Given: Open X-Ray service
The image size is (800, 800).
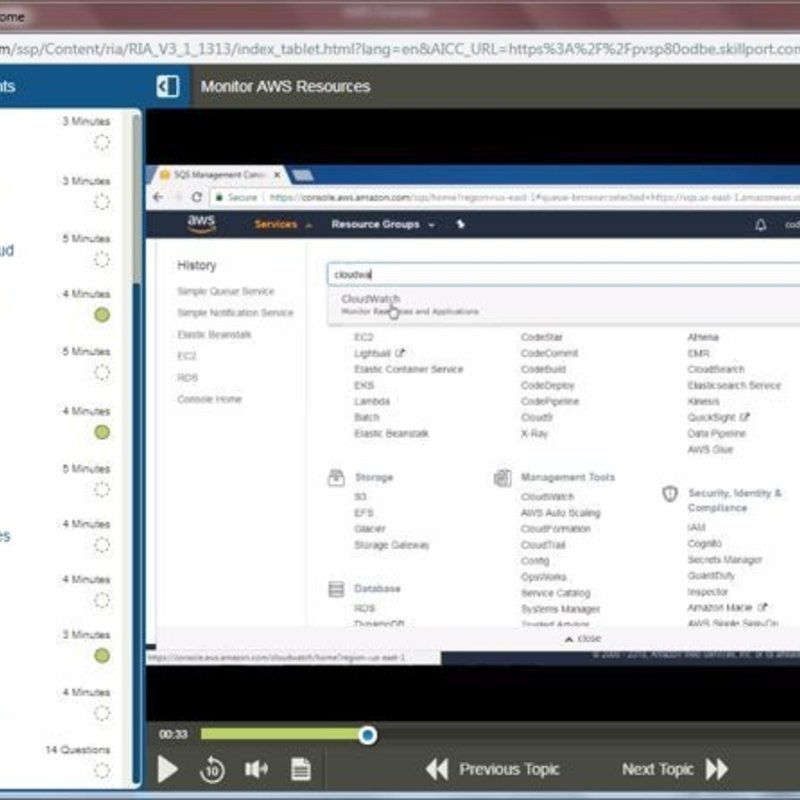Looking at the screenshot, I should tap(534, 433).
